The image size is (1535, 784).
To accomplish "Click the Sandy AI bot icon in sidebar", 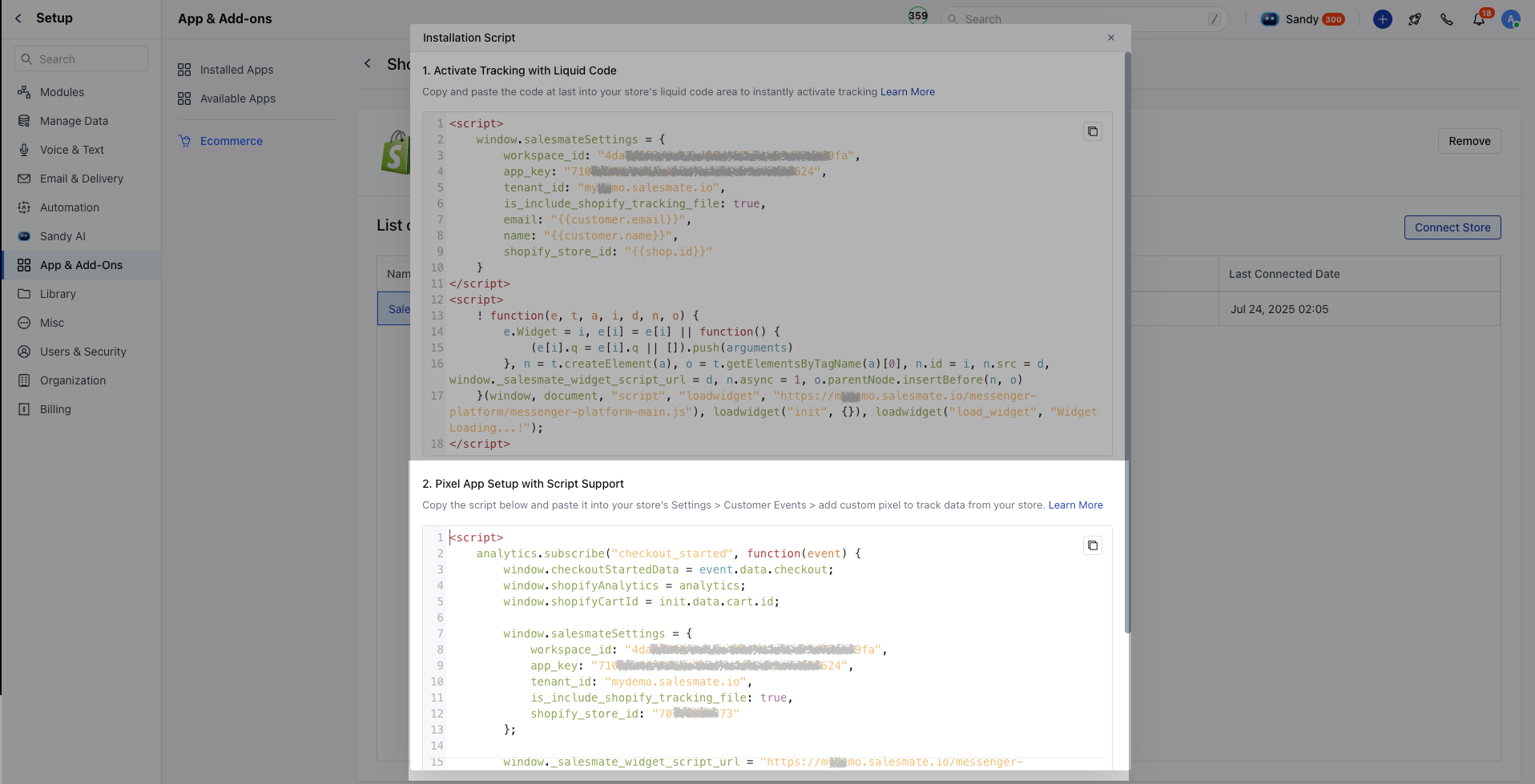I will click(x=24, y=236).
